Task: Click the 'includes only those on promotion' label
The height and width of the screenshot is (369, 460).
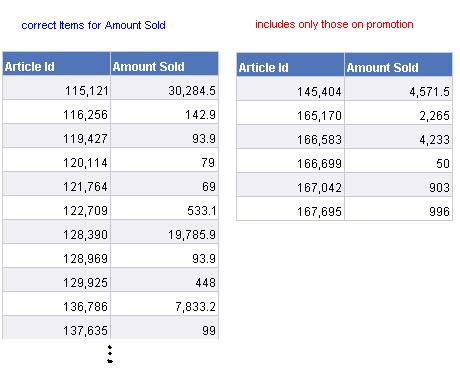Action: (334, 24)
